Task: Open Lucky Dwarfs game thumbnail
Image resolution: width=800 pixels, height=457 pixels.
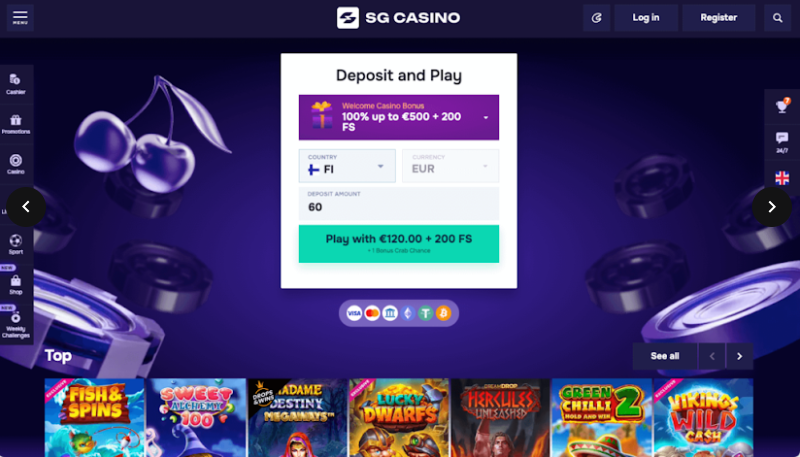Action: 398,417
